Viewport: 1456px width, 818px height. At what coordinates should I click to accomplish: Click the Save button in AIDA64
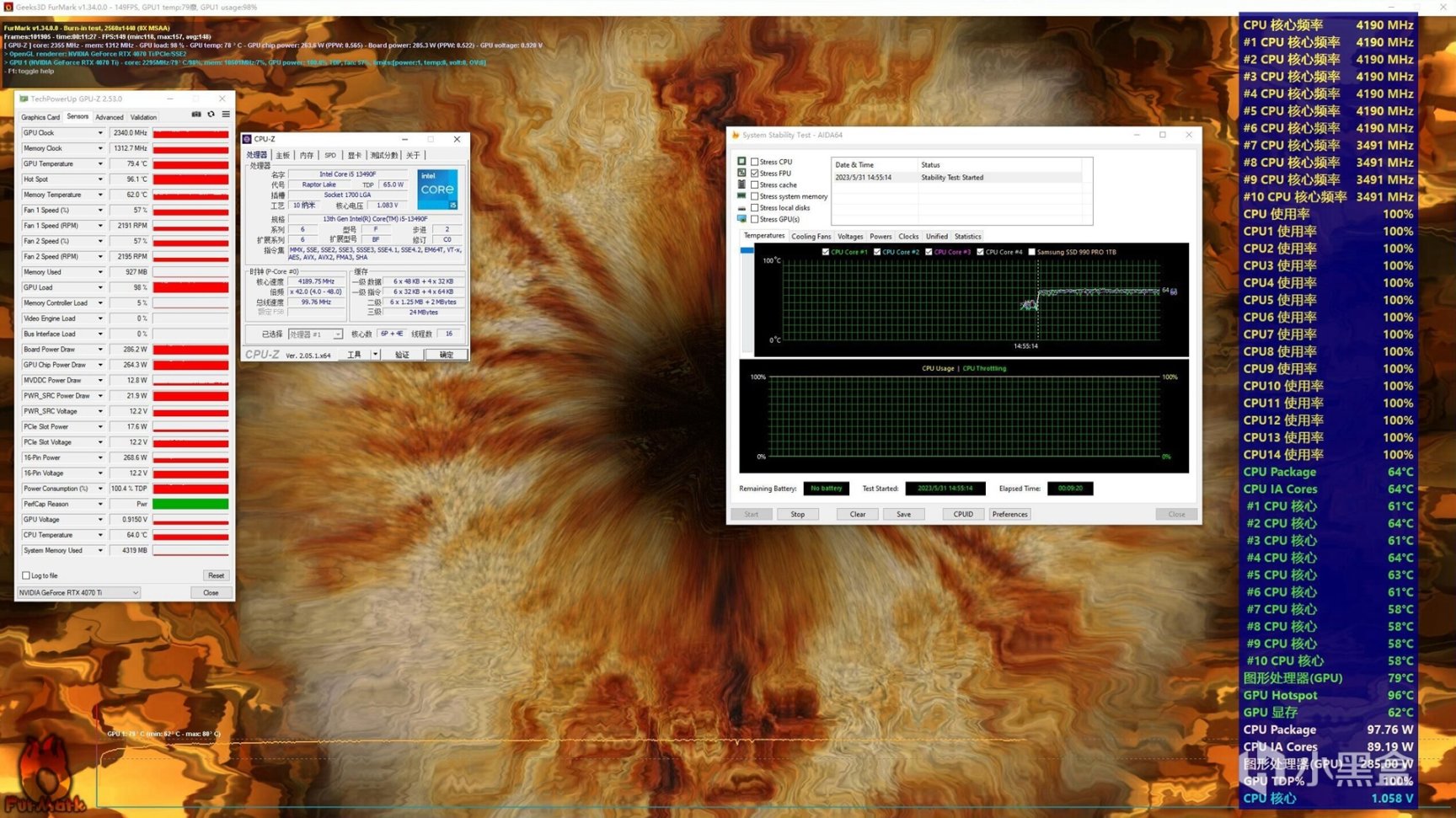click(x=903, y=514)
